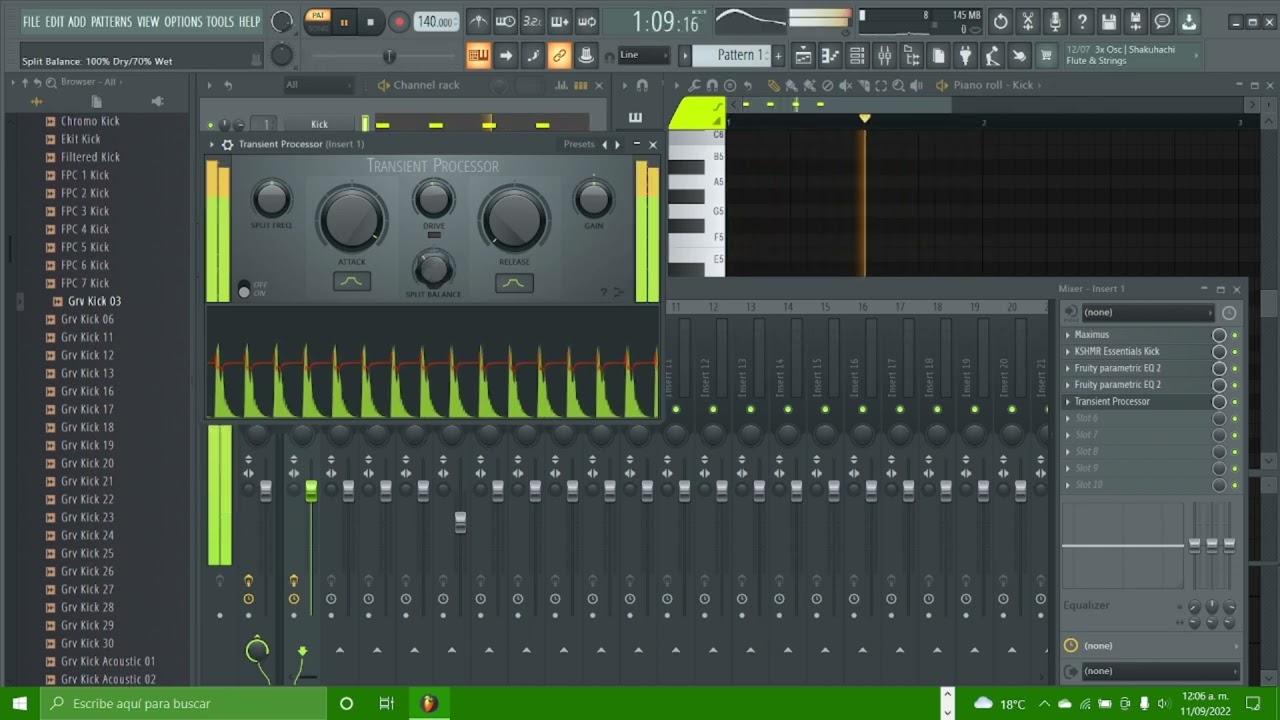Image resolution: width=1280 pixels, height=720 pixels.
Task: Toggle Transient Processor OFF/ON switch
Action: tap(244, 290)
